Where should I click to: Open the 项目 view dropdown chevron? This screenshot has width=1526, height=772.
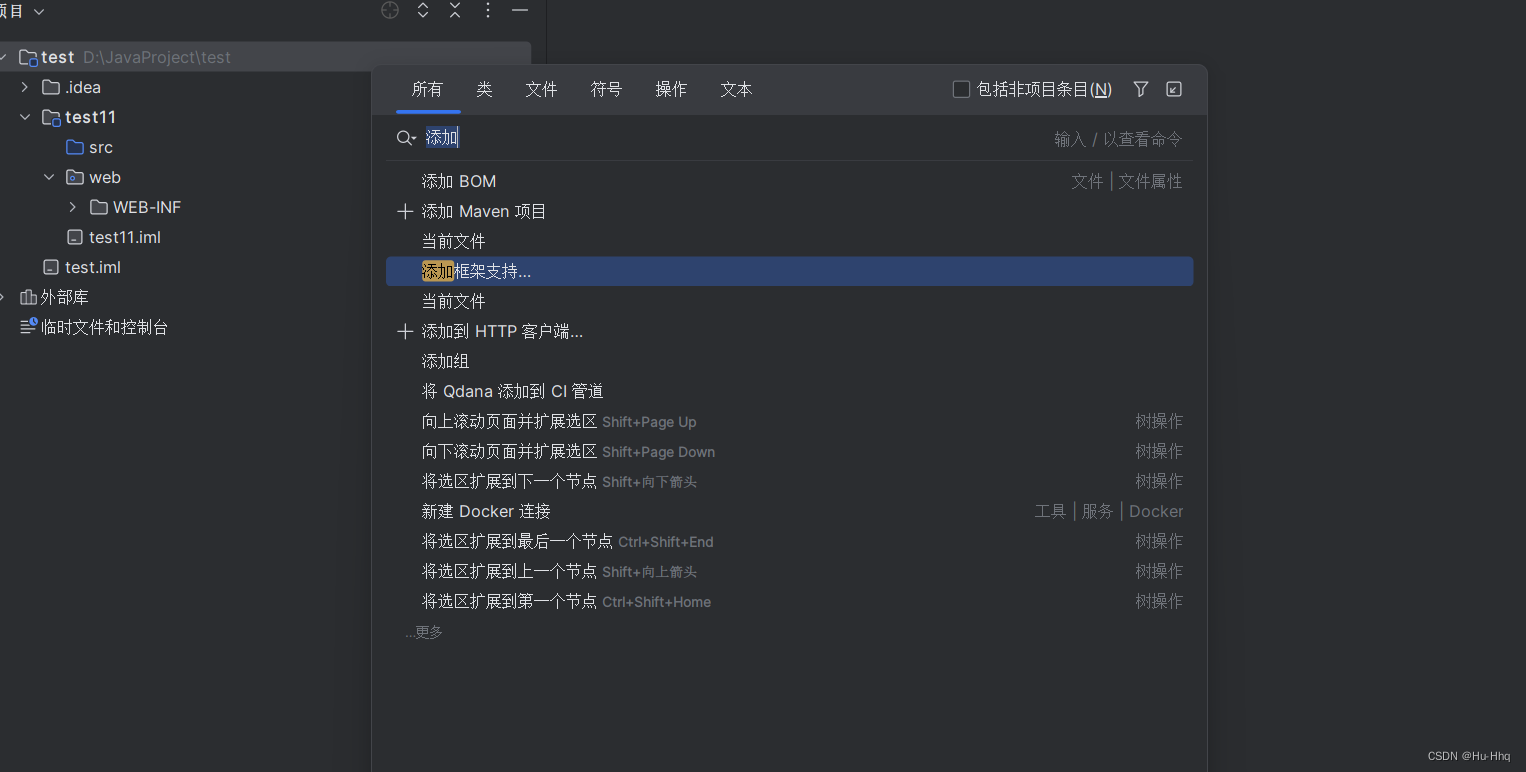[38, 11]
